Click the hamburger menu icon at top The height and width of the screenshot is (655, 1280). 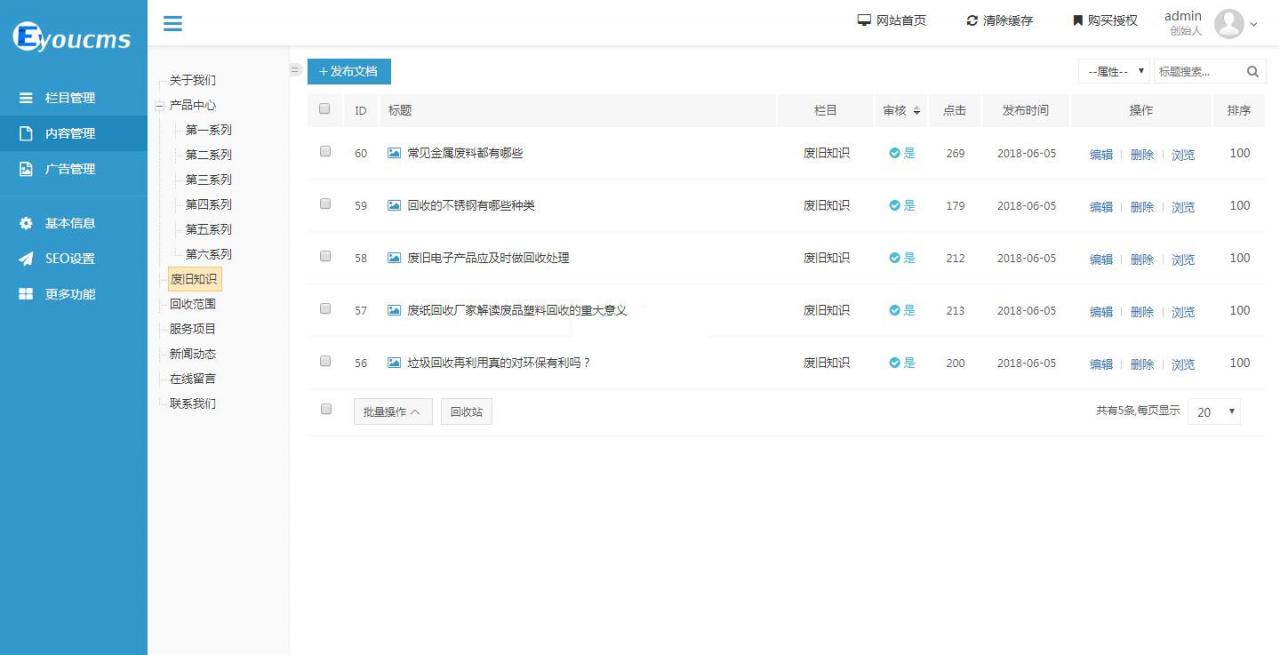point(171,23)
